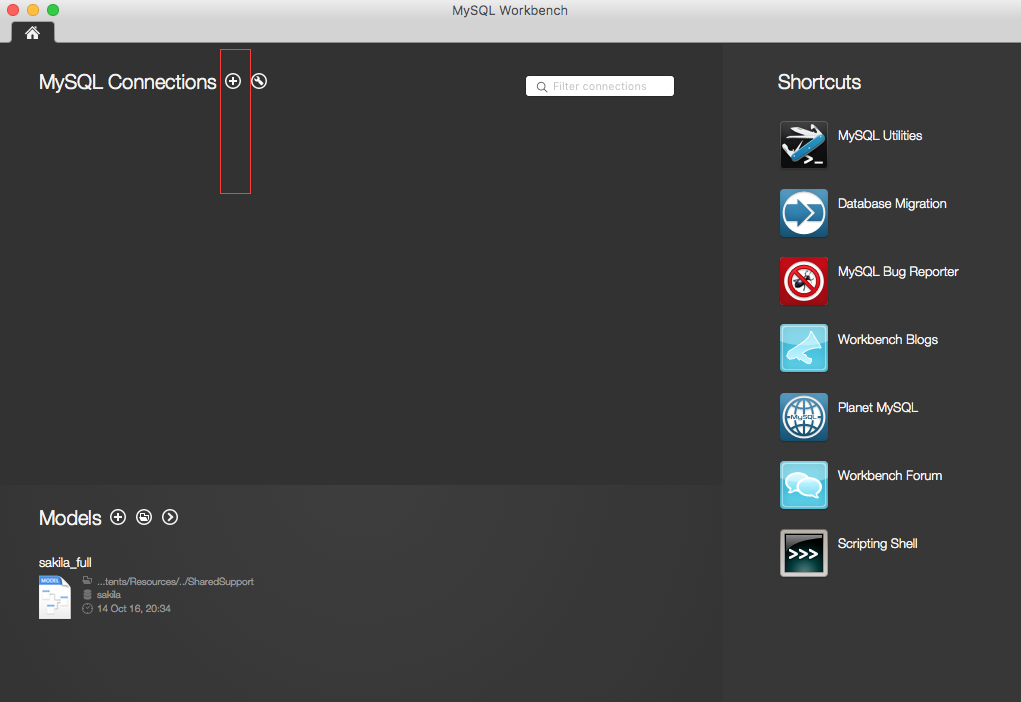This screenshot has height=702, width=1021.
Task: Select the sakila_full model name
Action: point(65,562)
